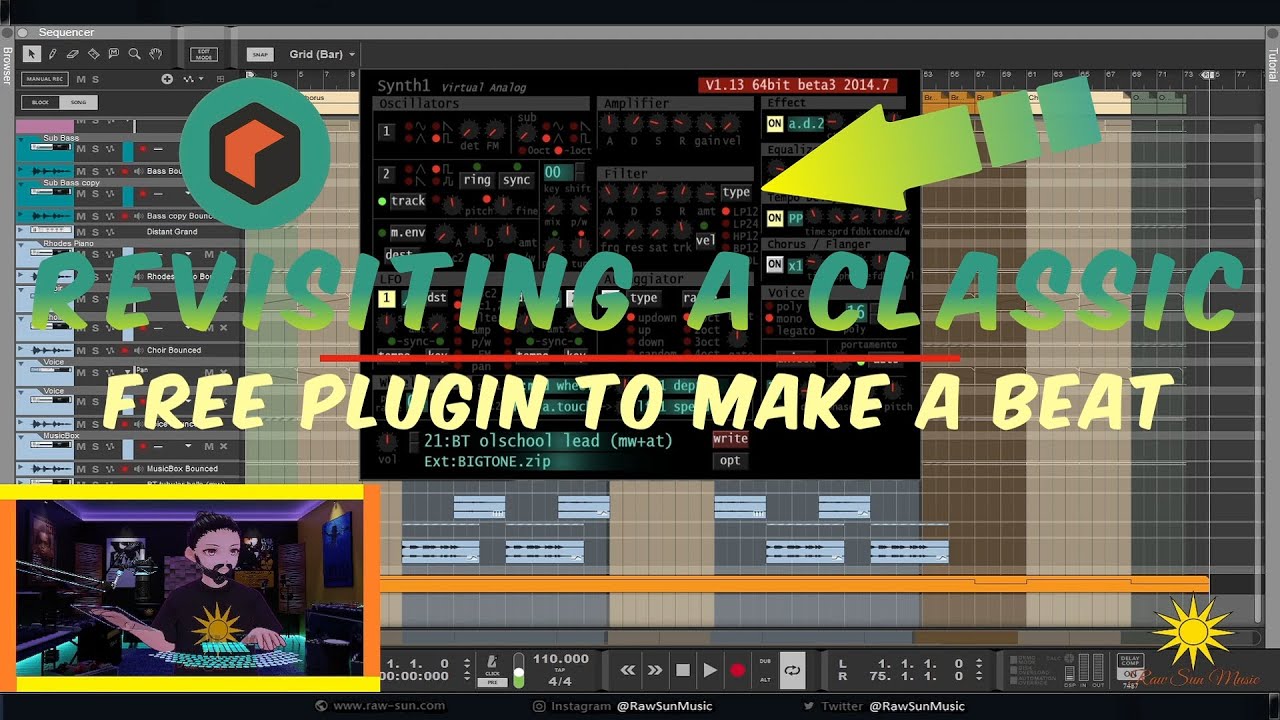This screenshot has width=1280, height=720.
Task: Collapse the Sub Bass track
Action: coord(21,137)
